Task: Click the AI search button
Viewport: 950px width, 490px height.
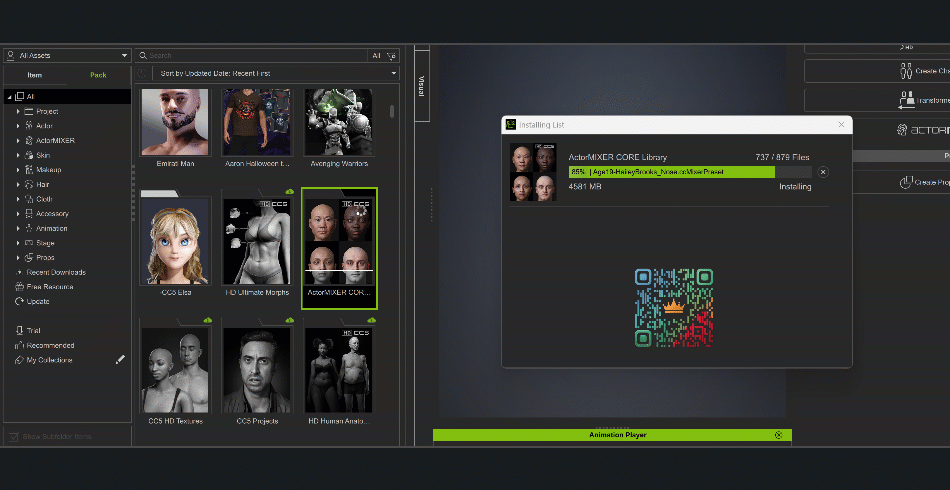Action: click(376, 56)
